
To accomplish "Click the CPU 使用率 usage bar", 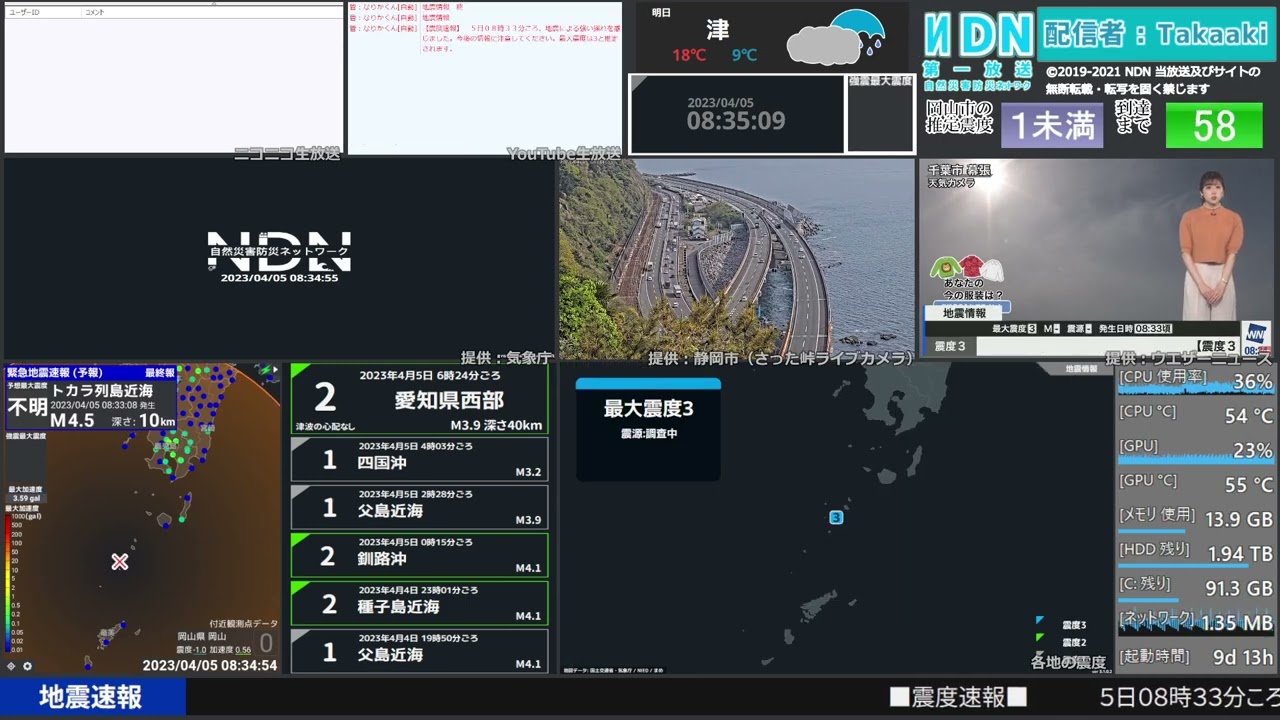I will [x=1195, y=381].
